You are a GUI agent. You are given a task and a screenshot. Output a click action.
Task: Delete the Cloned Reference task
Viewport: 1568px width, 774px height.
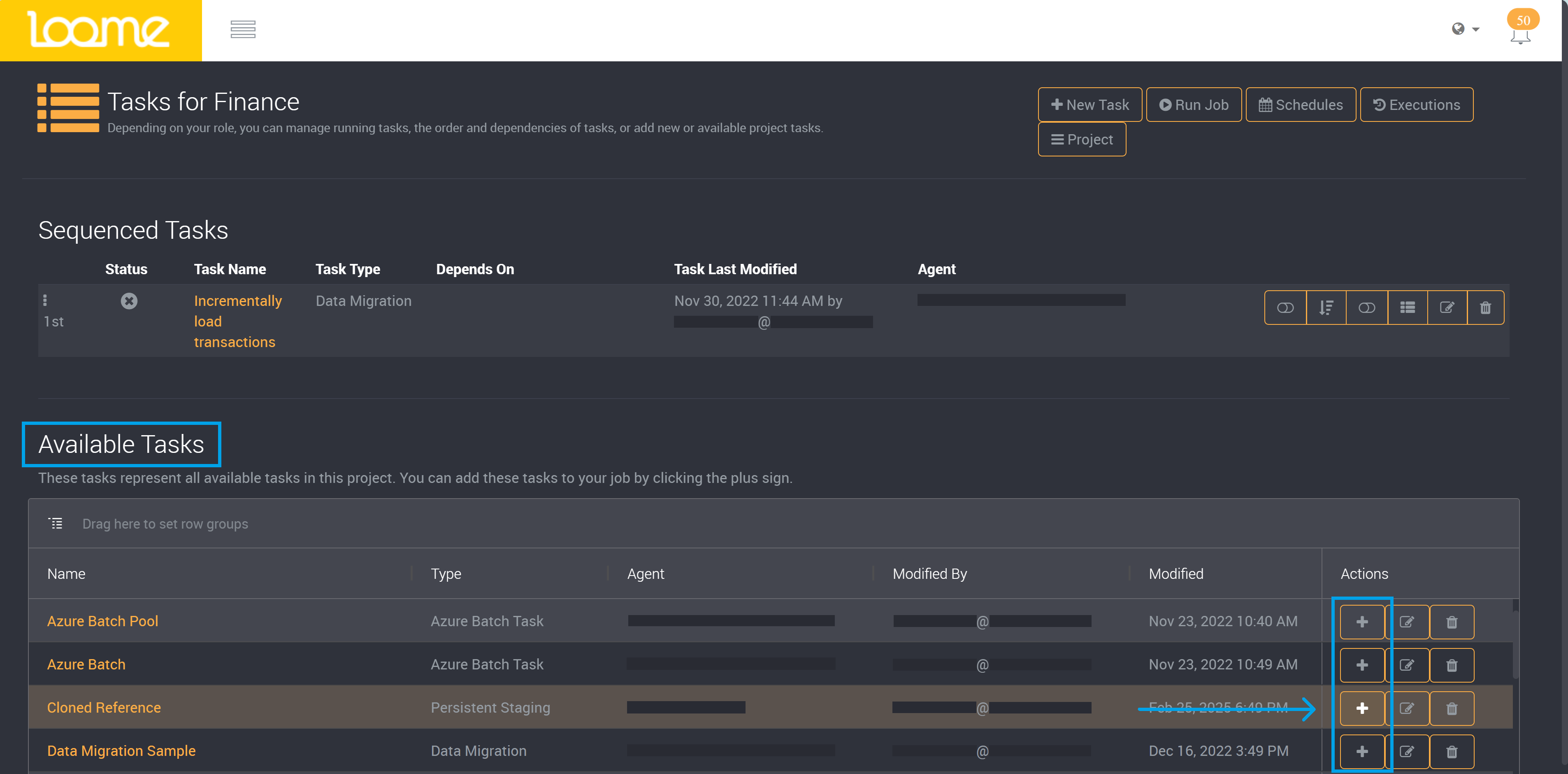[1452, 708]
